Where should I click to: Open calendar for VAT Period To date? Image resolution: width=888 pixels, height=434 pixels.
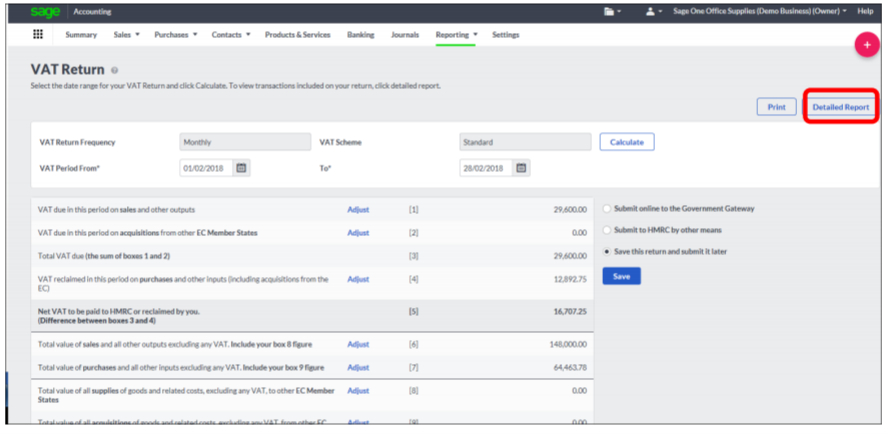522,168
